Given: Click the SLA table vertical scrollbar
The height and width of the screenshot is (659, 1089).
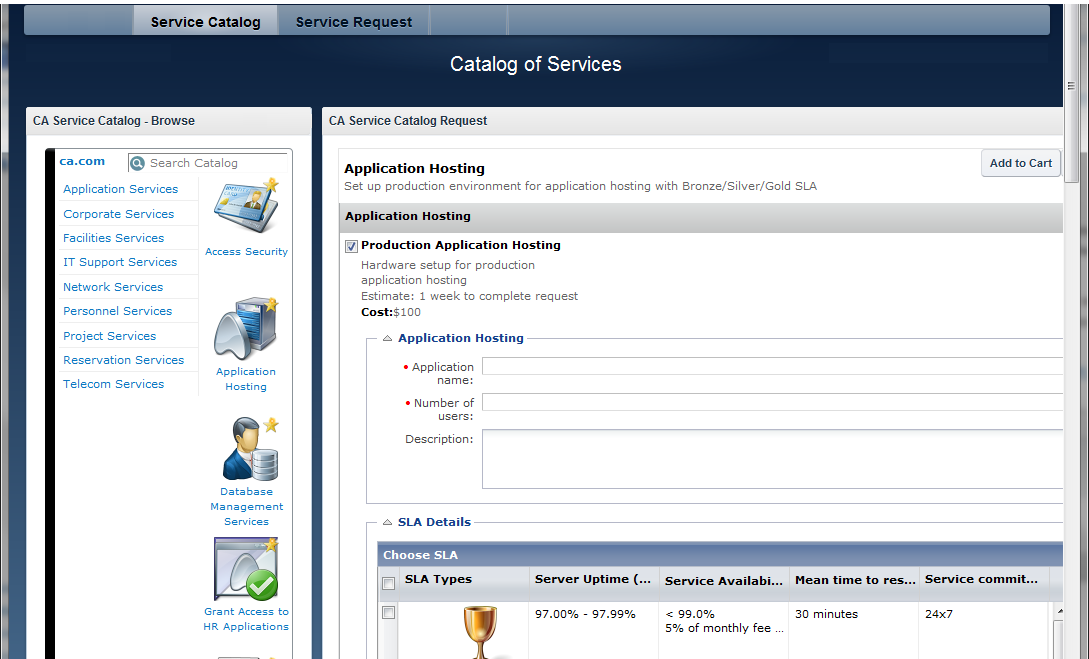Looking at the screenshot, I should pos(1058,630).
